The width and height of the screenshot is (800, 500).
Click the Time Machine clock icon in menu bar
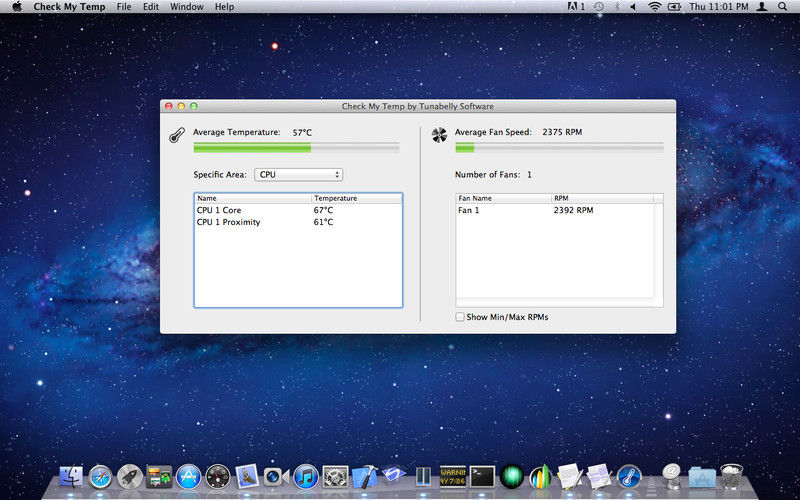click(599, 7)
